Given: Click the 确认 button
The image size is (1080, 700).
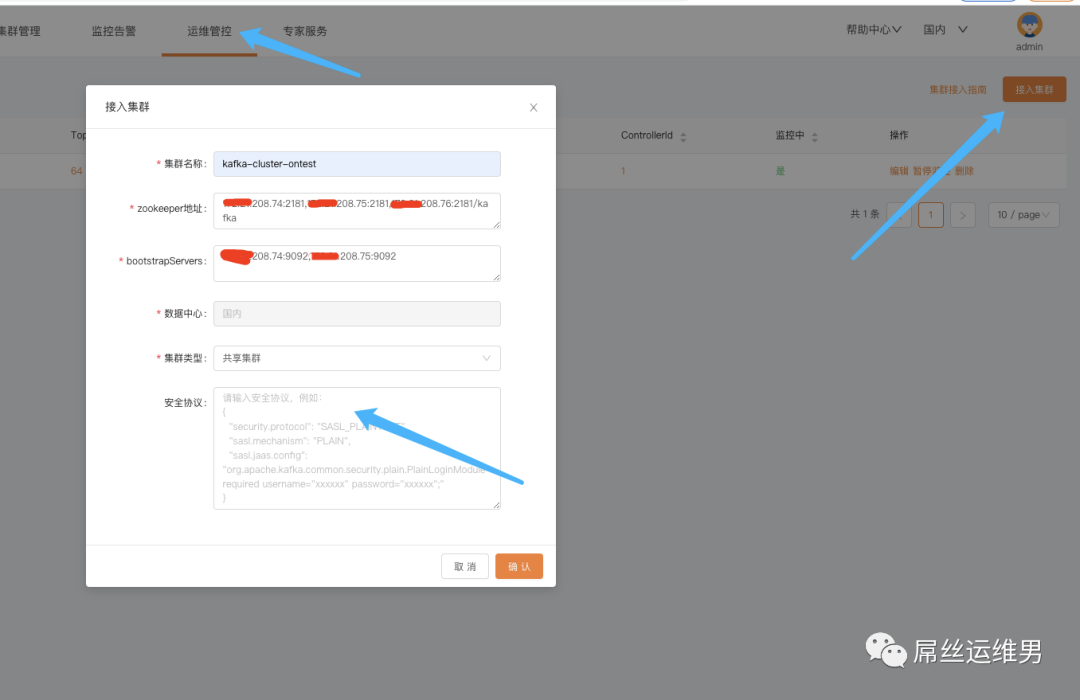Looking at the screenshot, I should tap(519, 566).
